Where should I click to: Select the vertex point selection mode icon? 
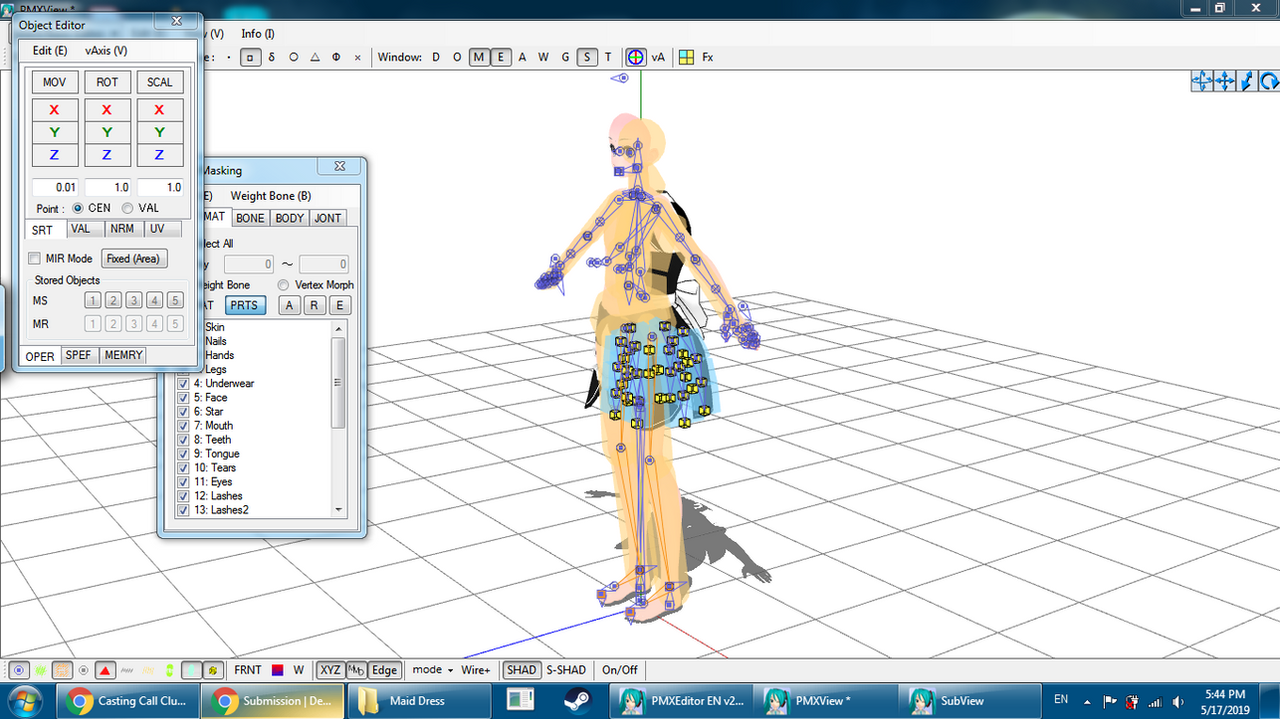(228, 57)
